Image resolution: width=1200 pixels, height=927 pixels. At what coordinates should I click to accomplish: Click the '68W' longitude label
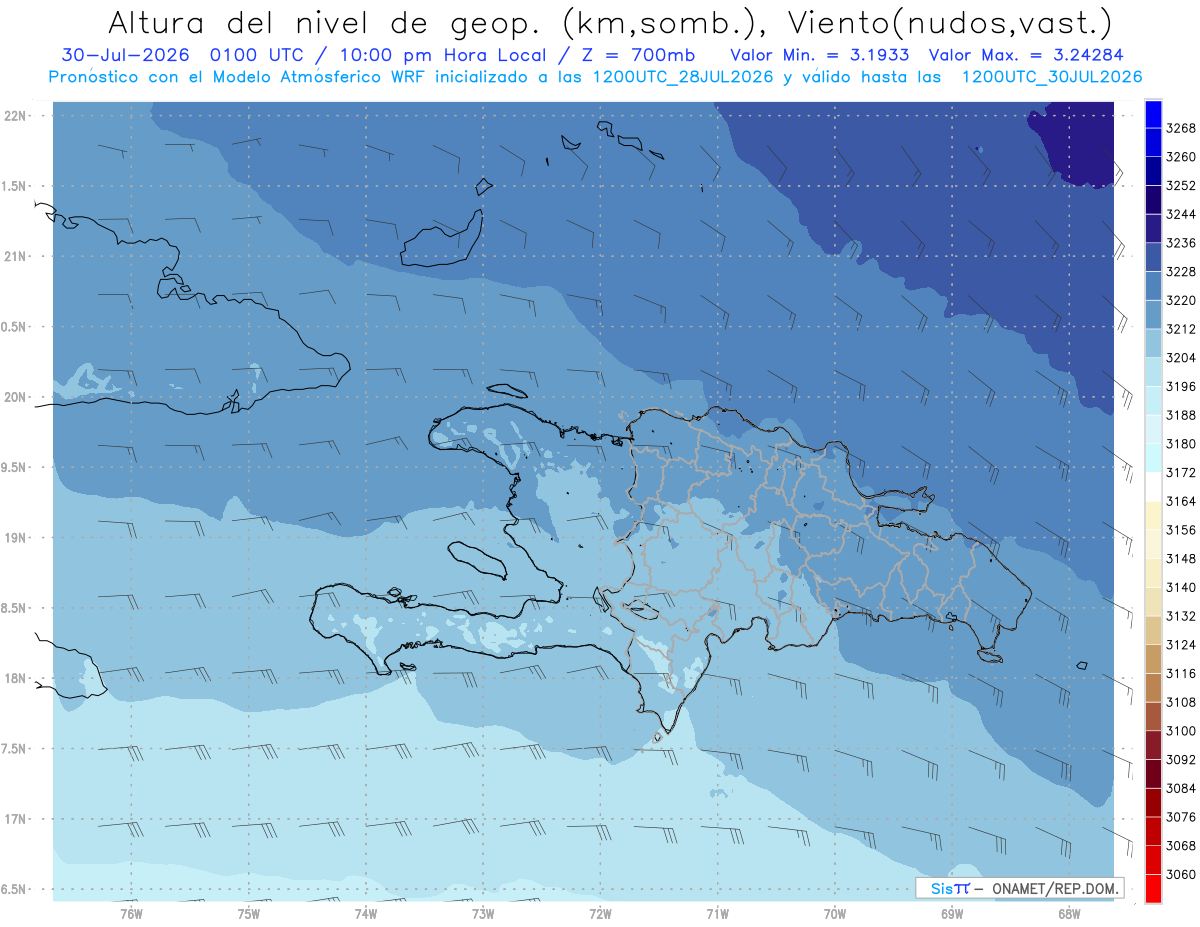click(1069, 914)
